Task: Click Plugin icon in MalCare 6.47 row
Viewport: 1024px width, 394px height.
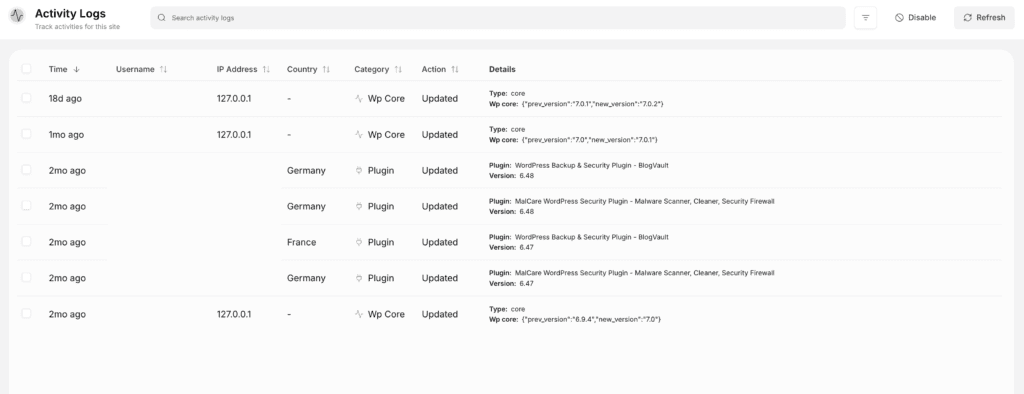Action: click(x=359, y=278)
